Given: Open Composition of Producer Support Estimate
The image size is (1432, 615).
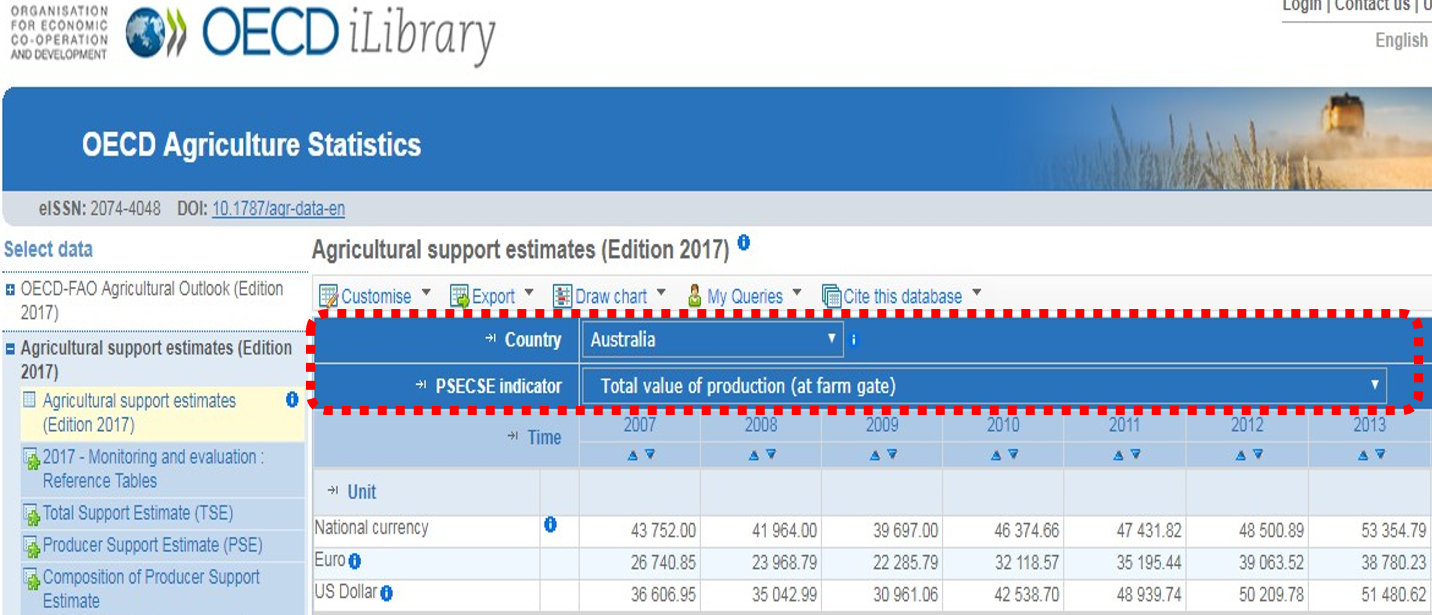Looking at the screenshot, I should [151, 589].
